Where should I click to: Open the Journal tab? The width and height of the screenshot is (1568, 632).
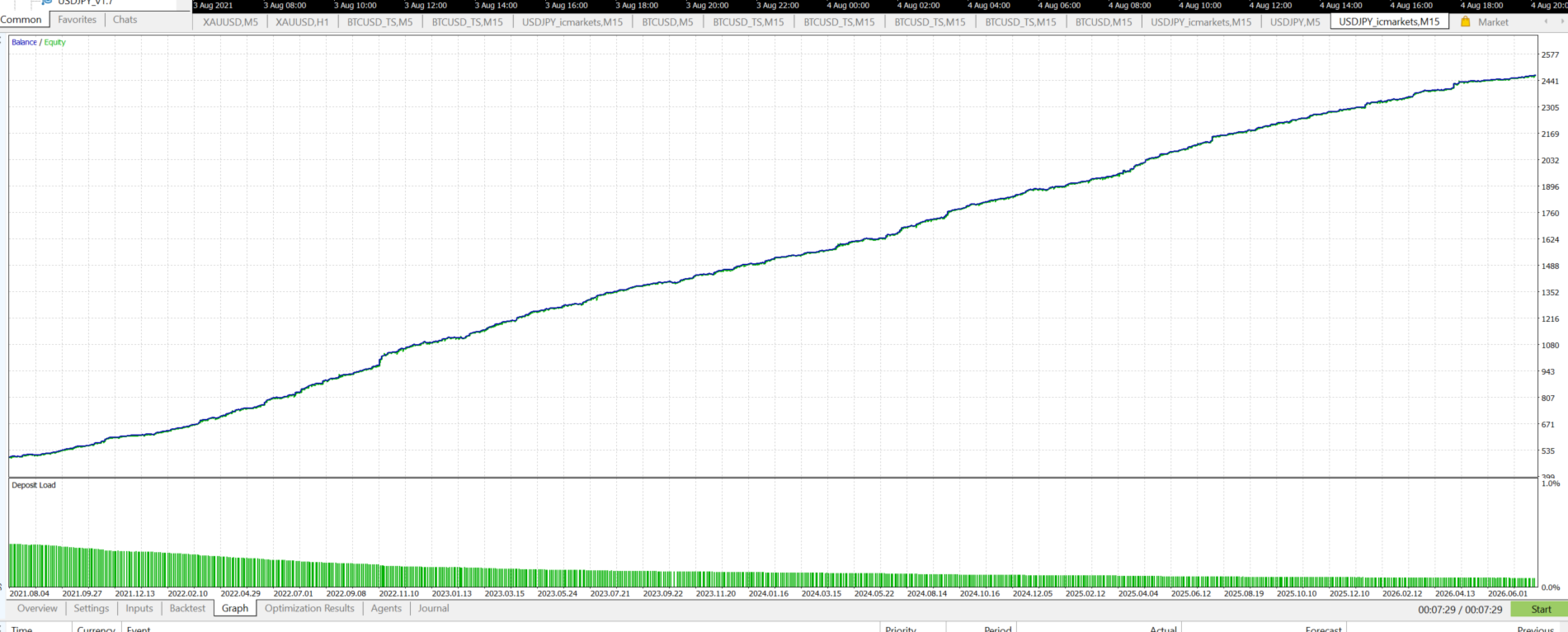(x=433, y=609)
